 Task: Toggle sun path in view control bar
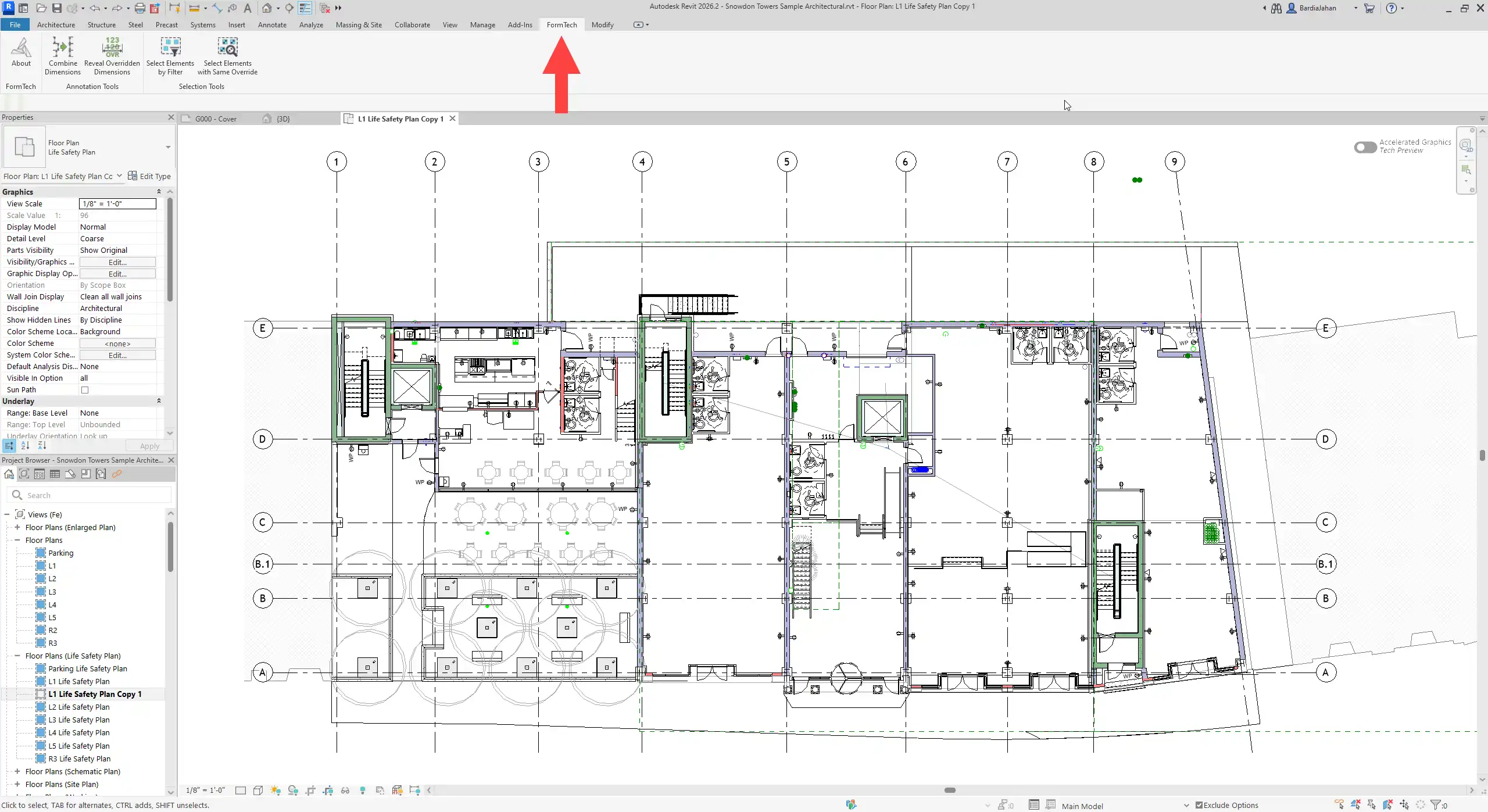[x=276, y=790]
